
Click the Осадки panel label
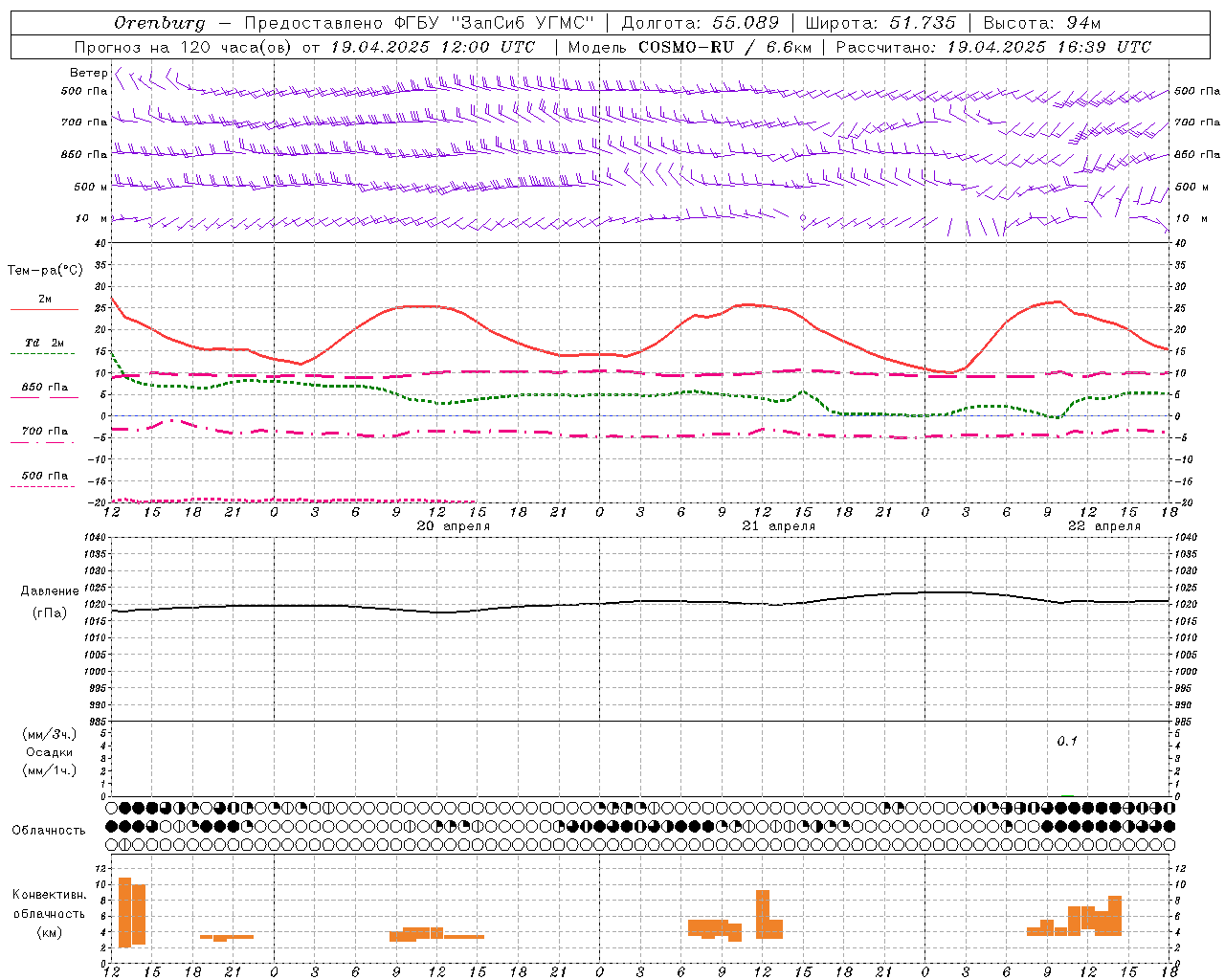50,752
